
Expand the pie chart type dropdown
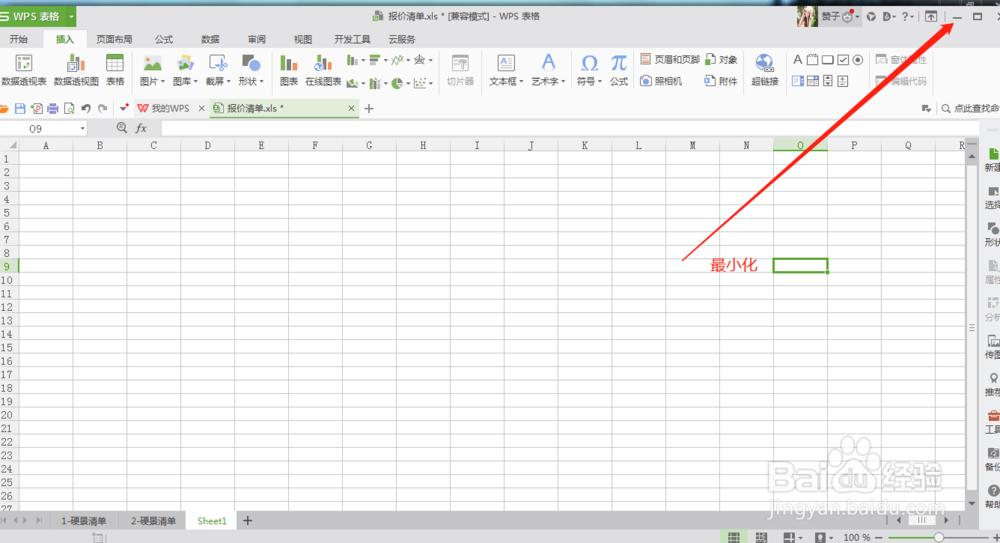pos(408,84)
